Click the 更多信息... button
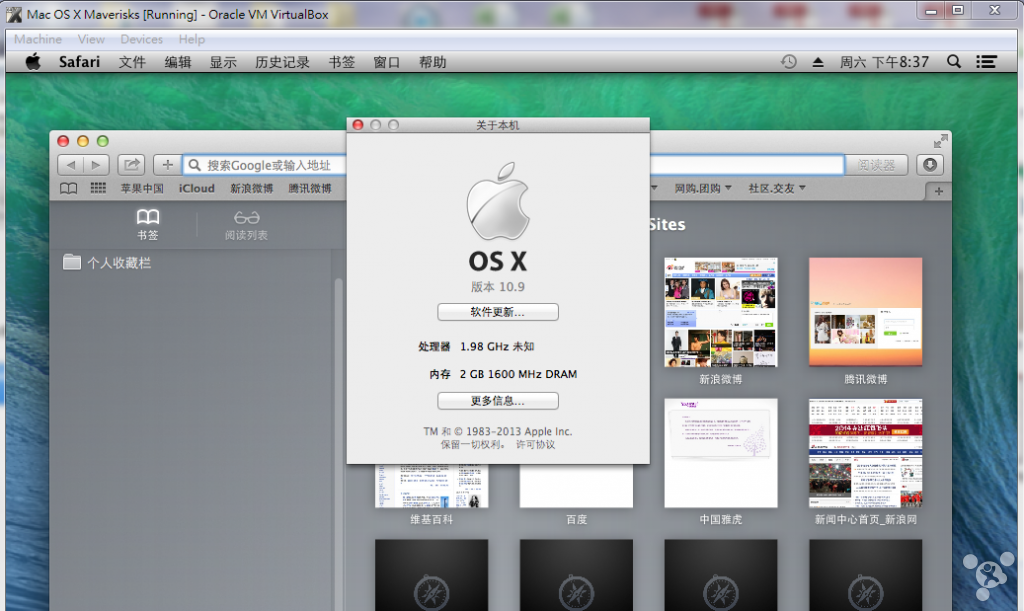This screenshot has width=1024, height=611. (x=498, y=401)
